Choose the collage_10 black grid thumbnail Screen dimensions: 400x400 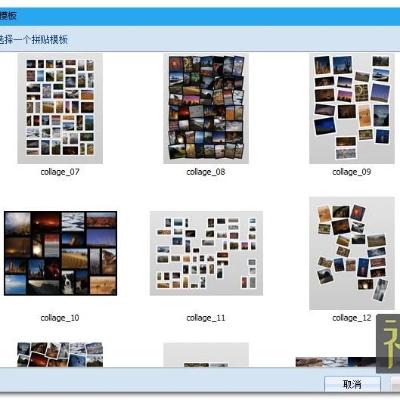60,253
